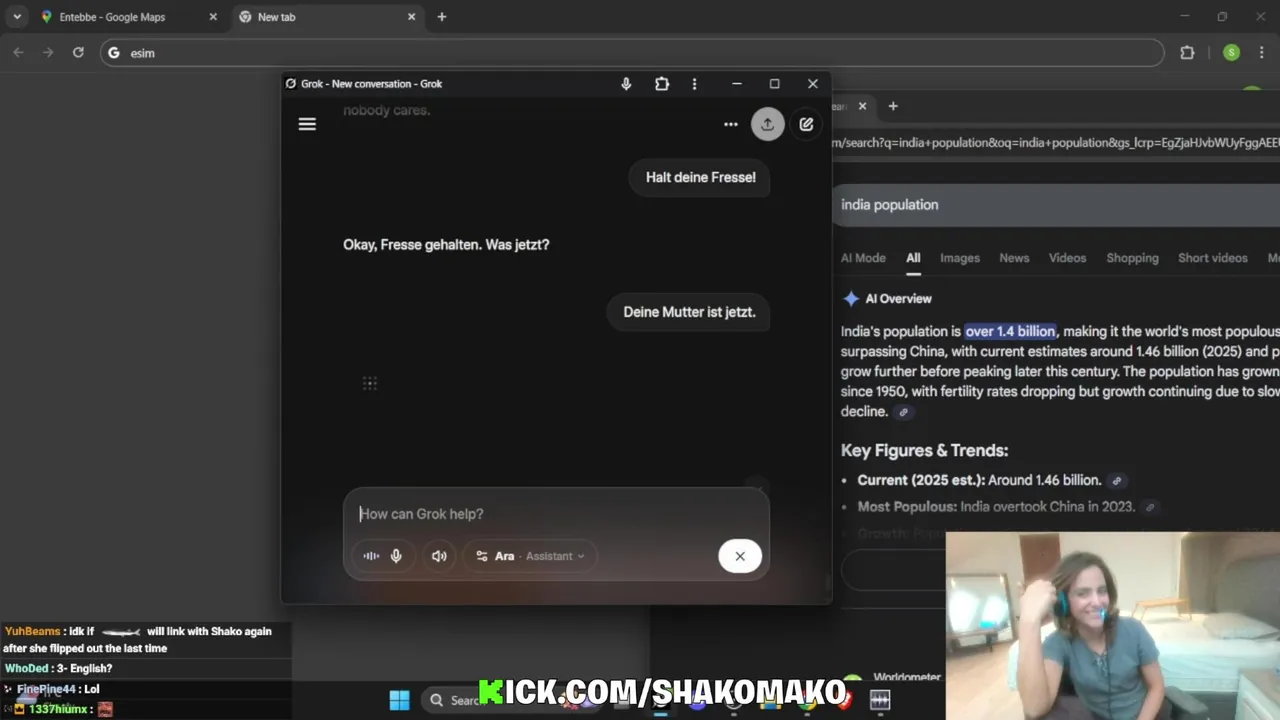Open the tab search dropdown arrow
This screenshot has width=1280, height=720.
tap(17, 17)
